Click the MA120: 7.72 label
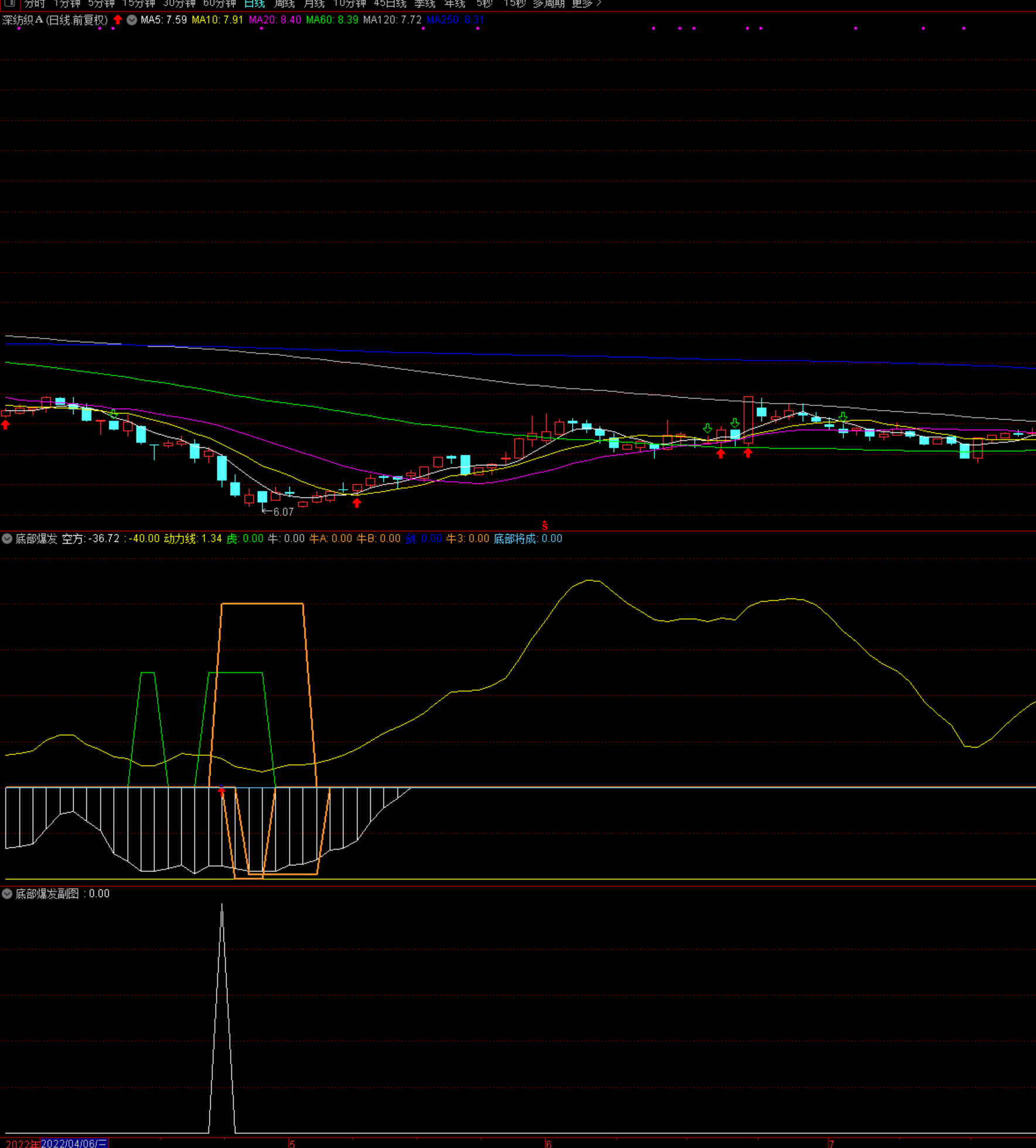The image size is (1036, 1148). coord(392,20)
